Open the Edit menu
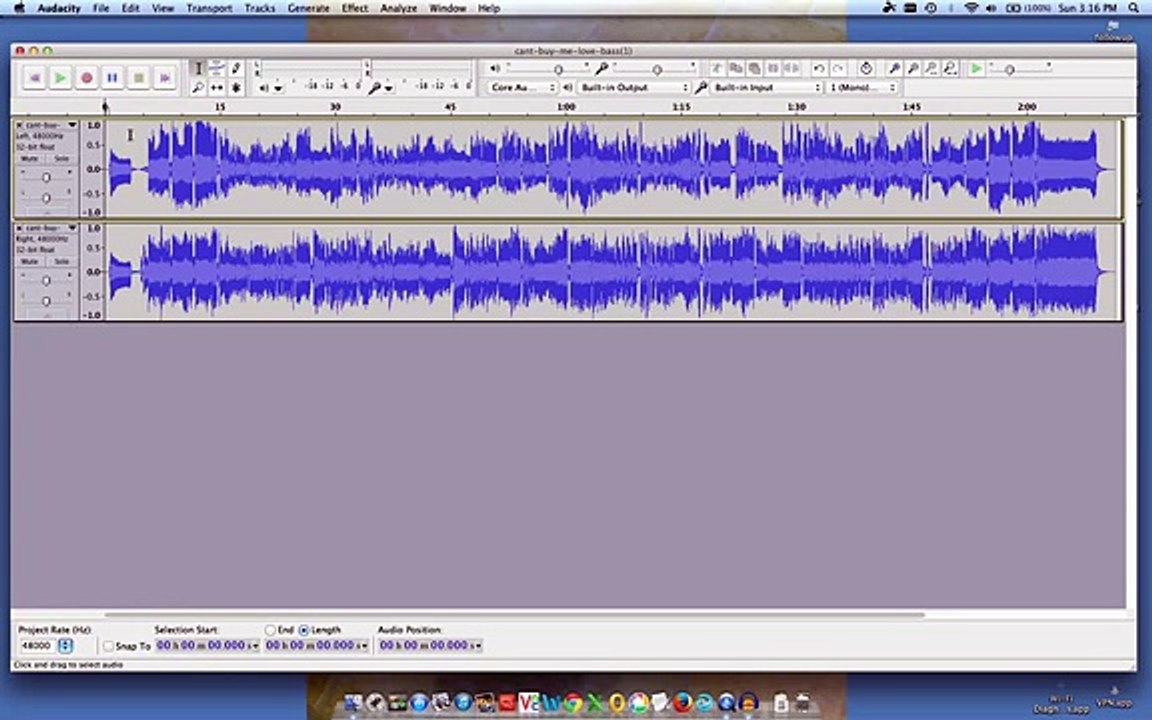The width and height of the screenshot is (1152, 720). pos(131,8)
